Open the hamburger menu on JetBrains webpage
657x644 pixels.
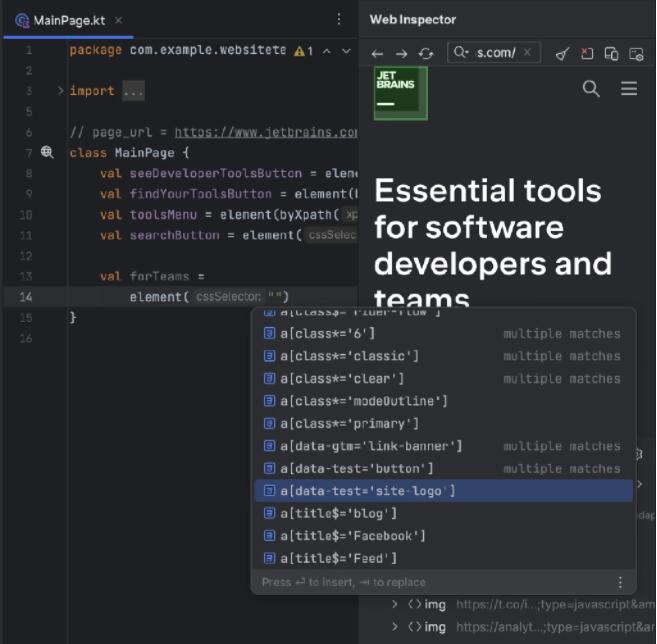[x=629, y=89]
